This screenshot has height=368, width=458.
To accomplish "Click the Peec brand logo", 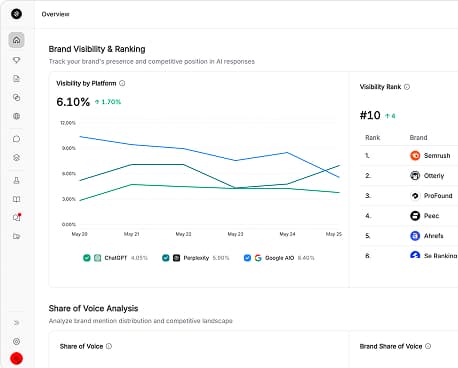I will [415, 216].
